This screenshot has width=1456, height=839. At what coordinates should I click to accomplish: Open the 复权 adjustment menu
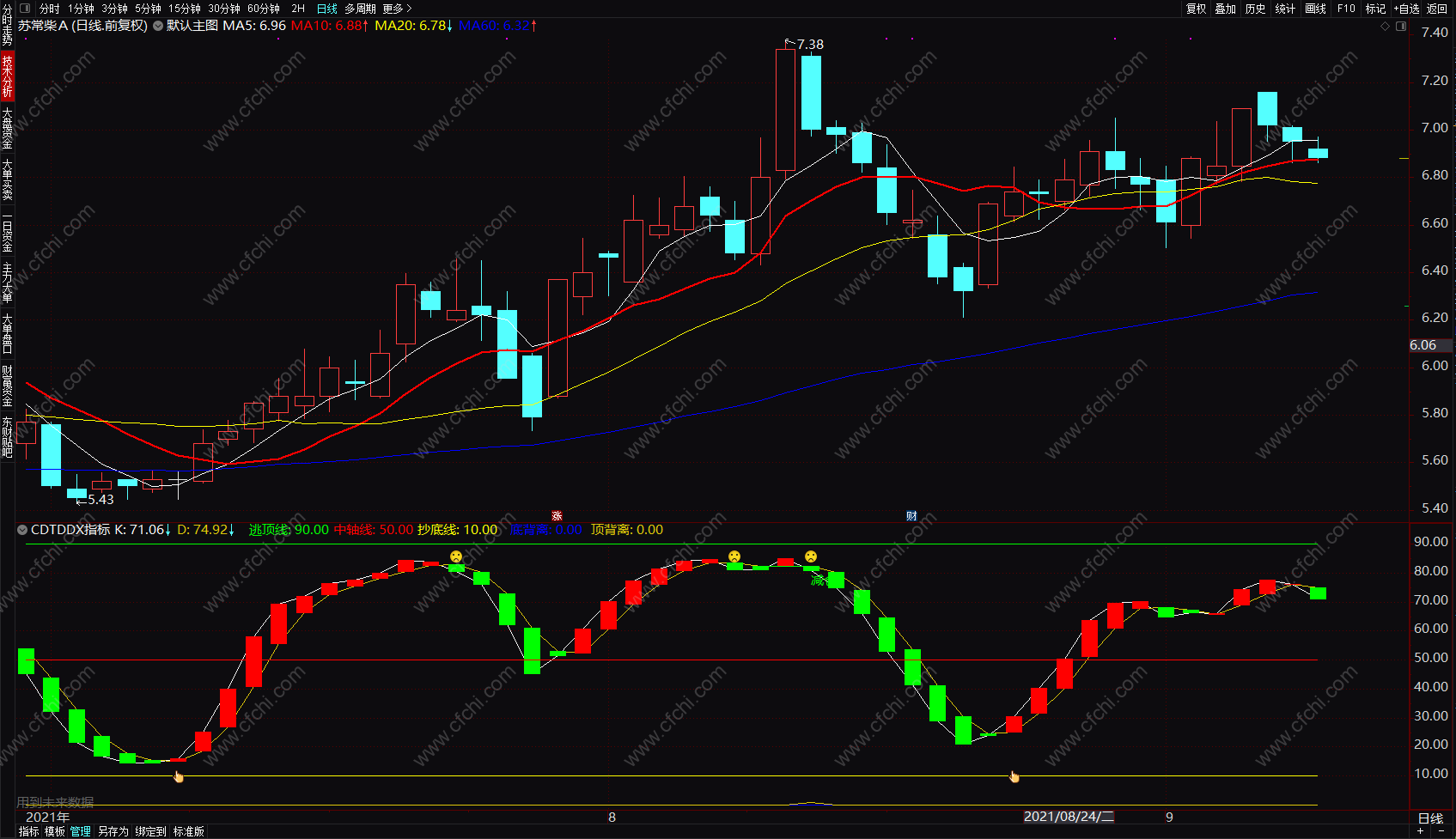point(1197,9)
